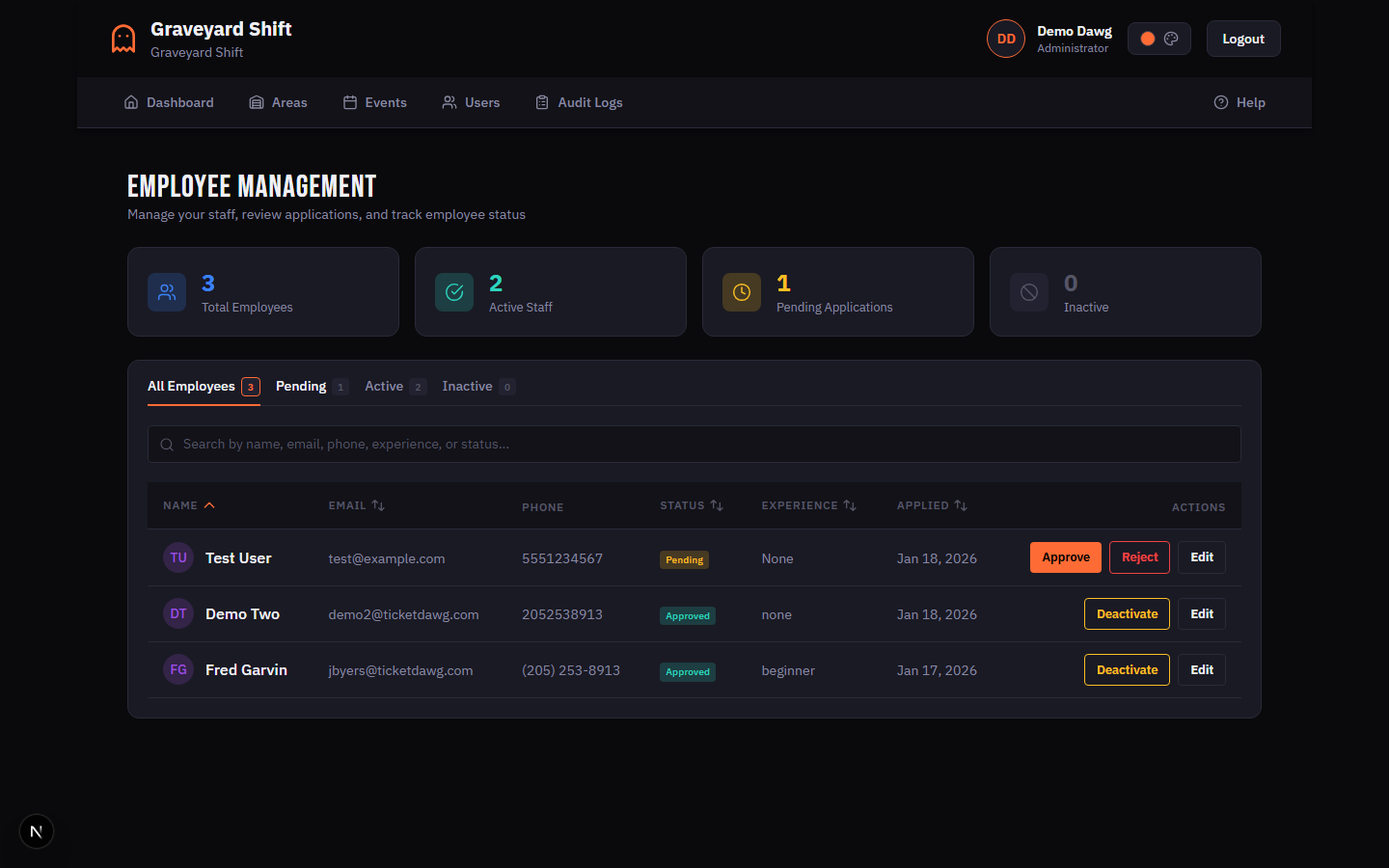The image size is (1389, 868).
Task: Open Audit Logs via its document icon
Action: click(541, 101)
